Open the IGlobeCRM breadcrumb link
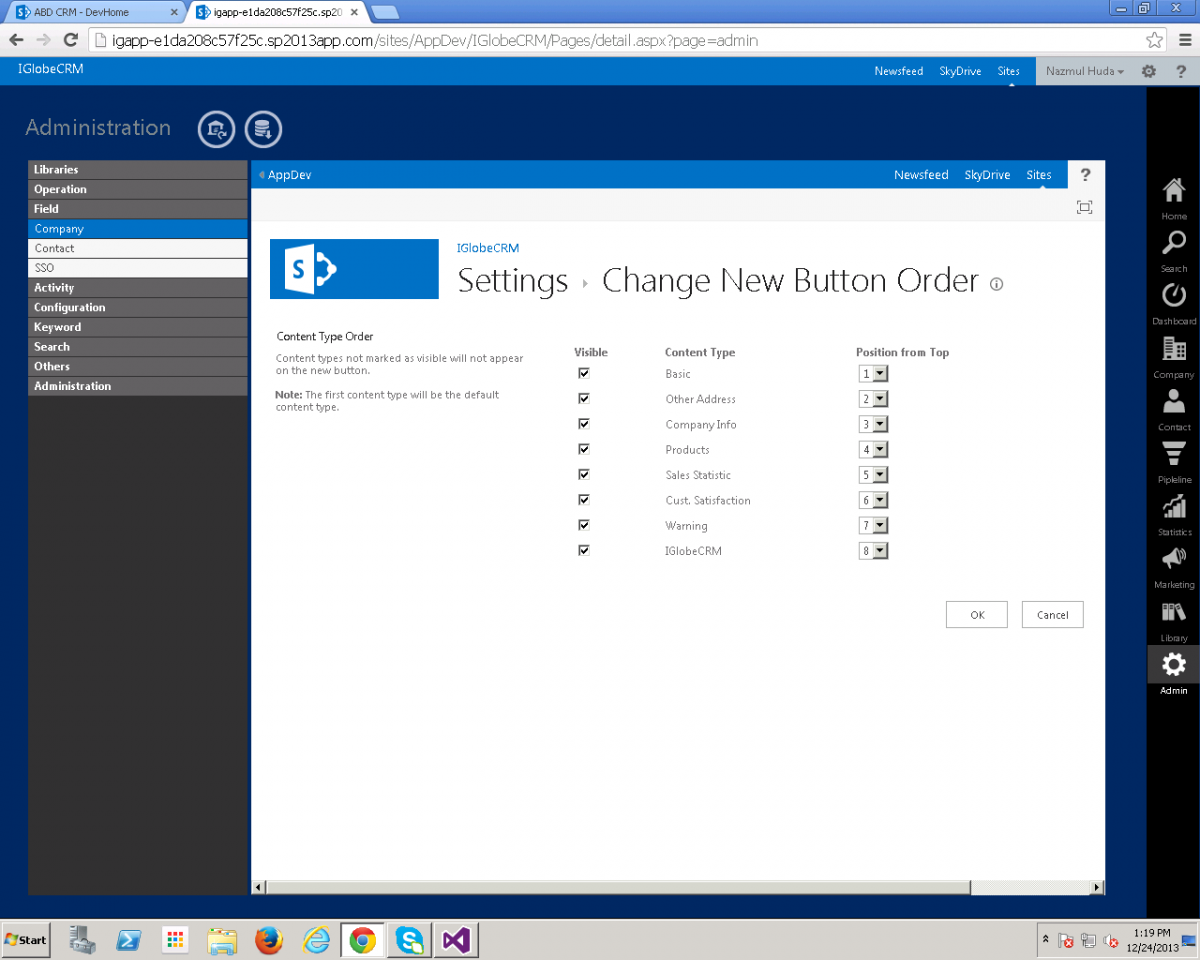This screenshot has width=1200, height=960. [488, 248]
